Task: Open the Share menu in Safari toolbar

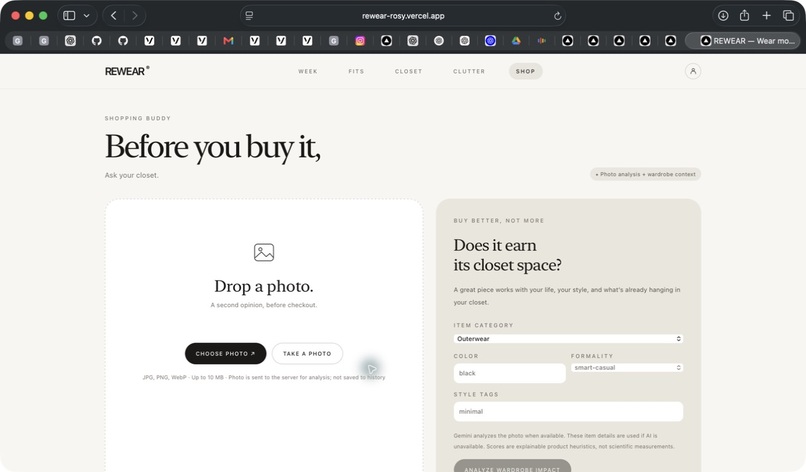Action: (744, 15)
